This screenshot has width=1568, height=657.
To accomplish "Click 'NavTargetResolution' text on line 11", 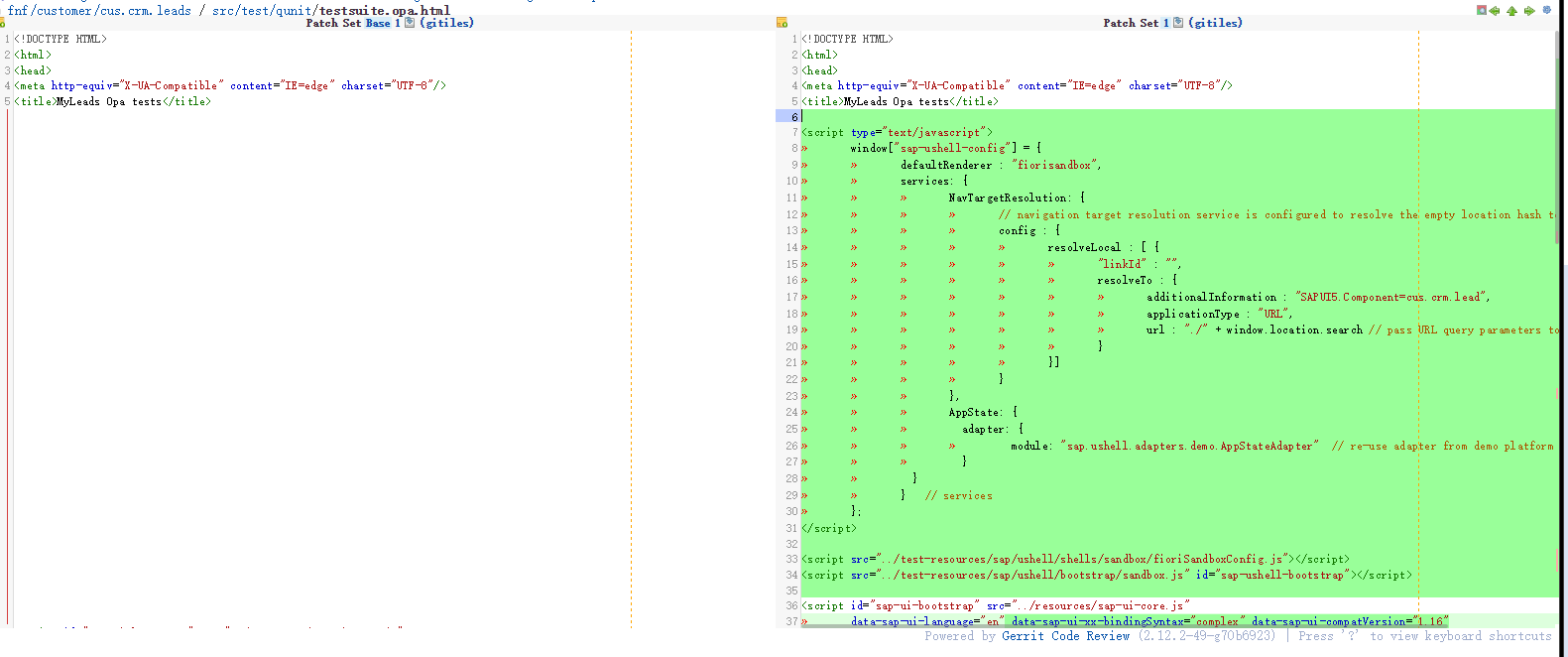I will click(1008, 197).
